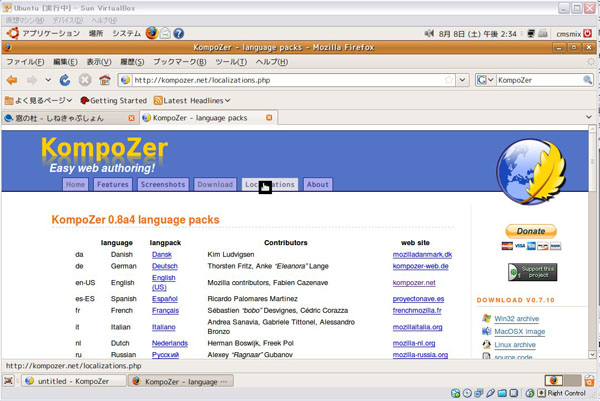This screenshot has width=600, height=401.
Task: Open the ツール(T) menu
Action: coord(231,62)
